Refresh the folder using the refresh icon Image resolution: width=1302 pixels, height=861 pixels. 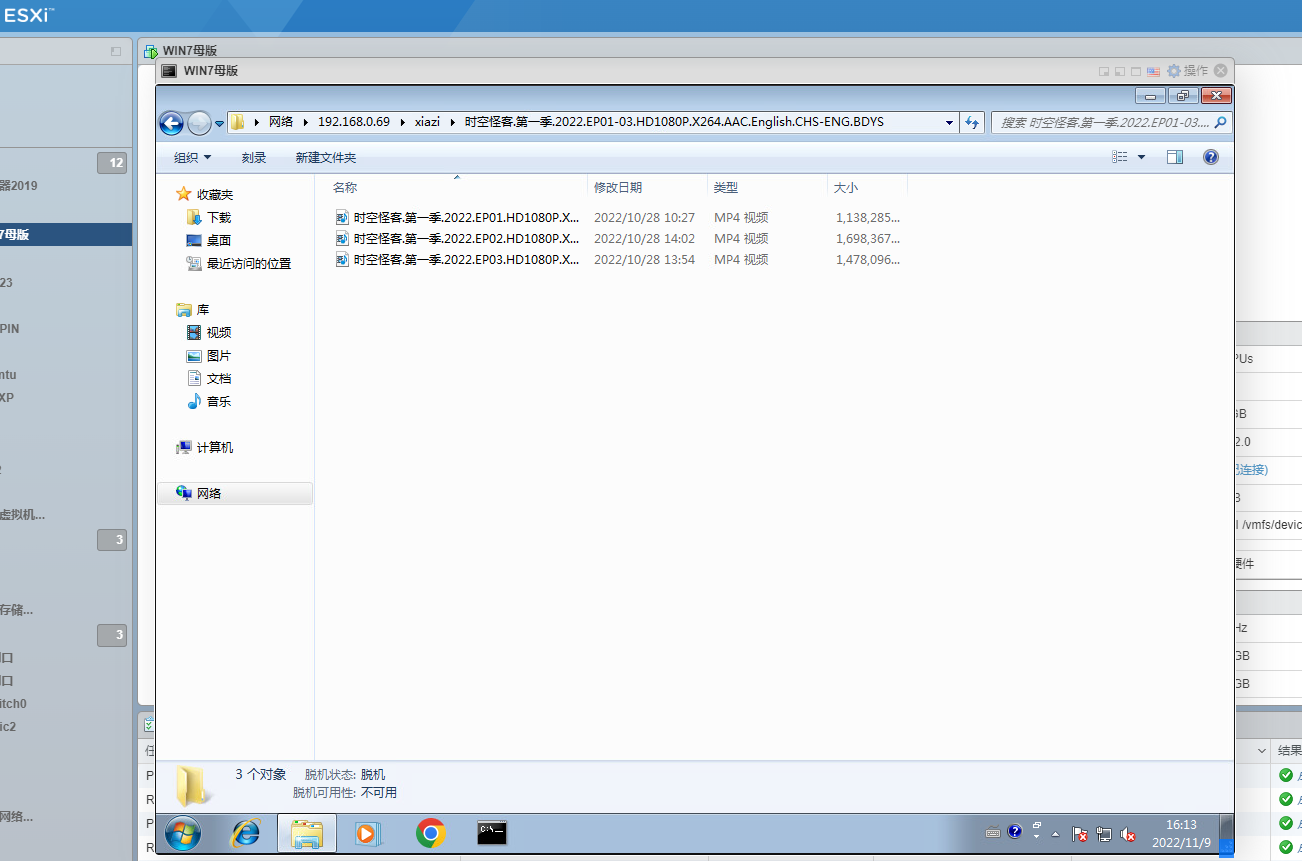[971, 121]
